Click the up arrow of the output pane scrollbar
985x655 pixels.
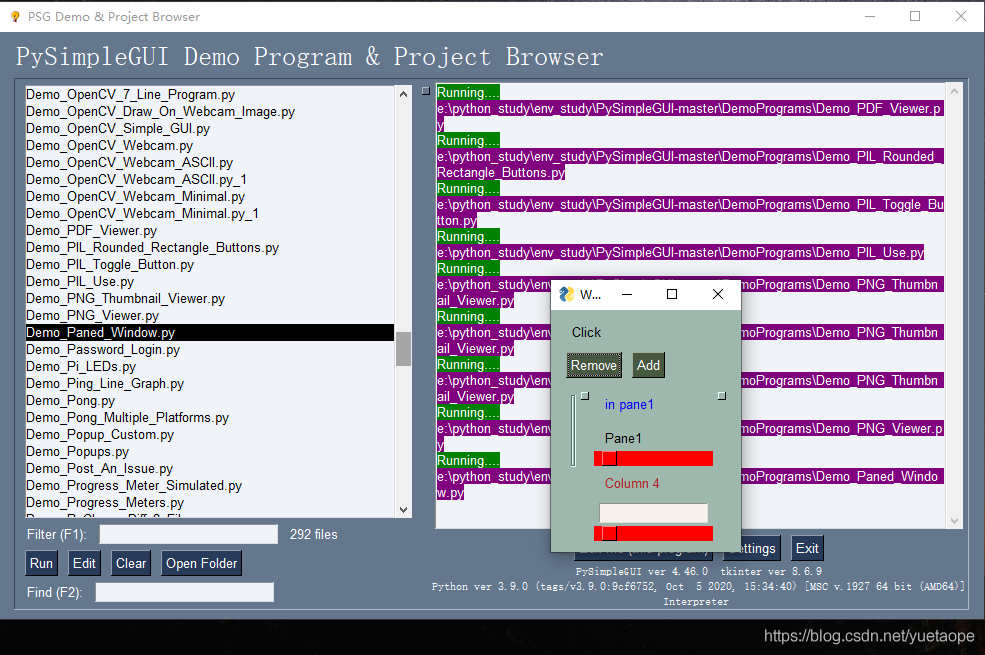pyautogui.click(x=954, y=92)
